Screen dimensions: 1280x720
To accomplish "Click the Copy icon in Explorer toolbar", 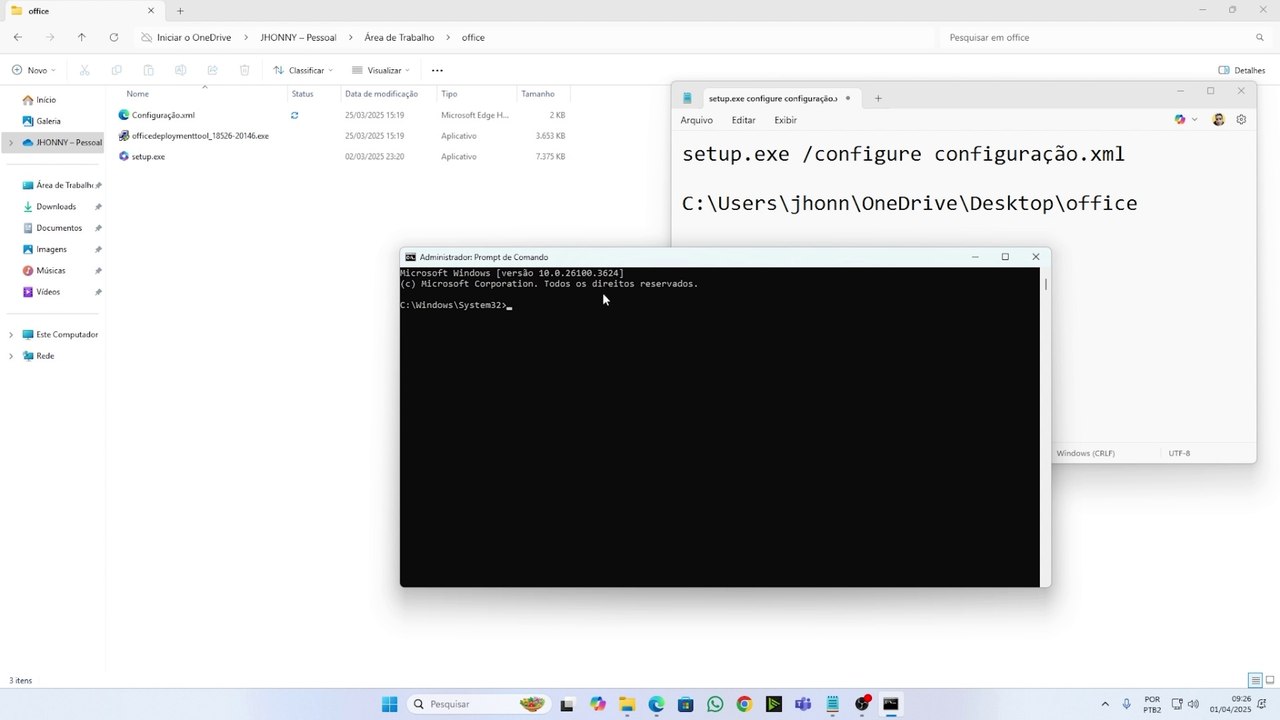I will point(116,70).
